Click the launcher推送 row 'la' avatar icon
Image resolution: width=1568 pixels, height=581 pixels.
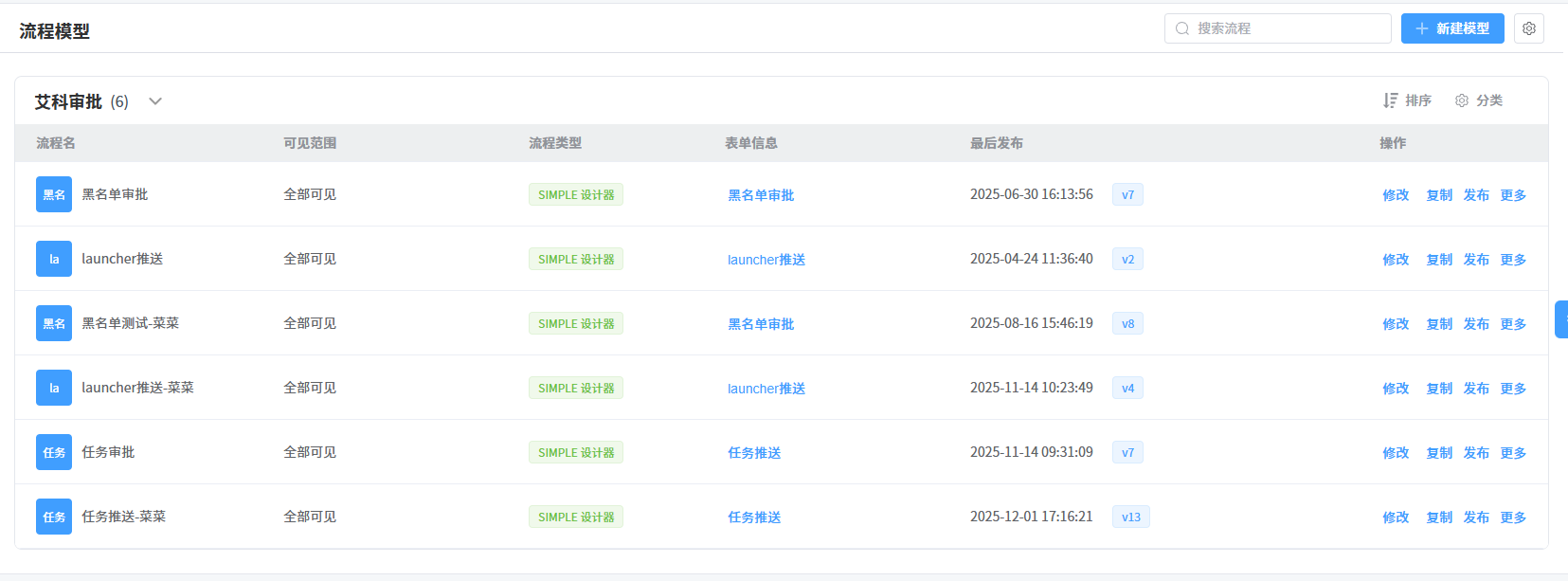click(x=54, y=259)
